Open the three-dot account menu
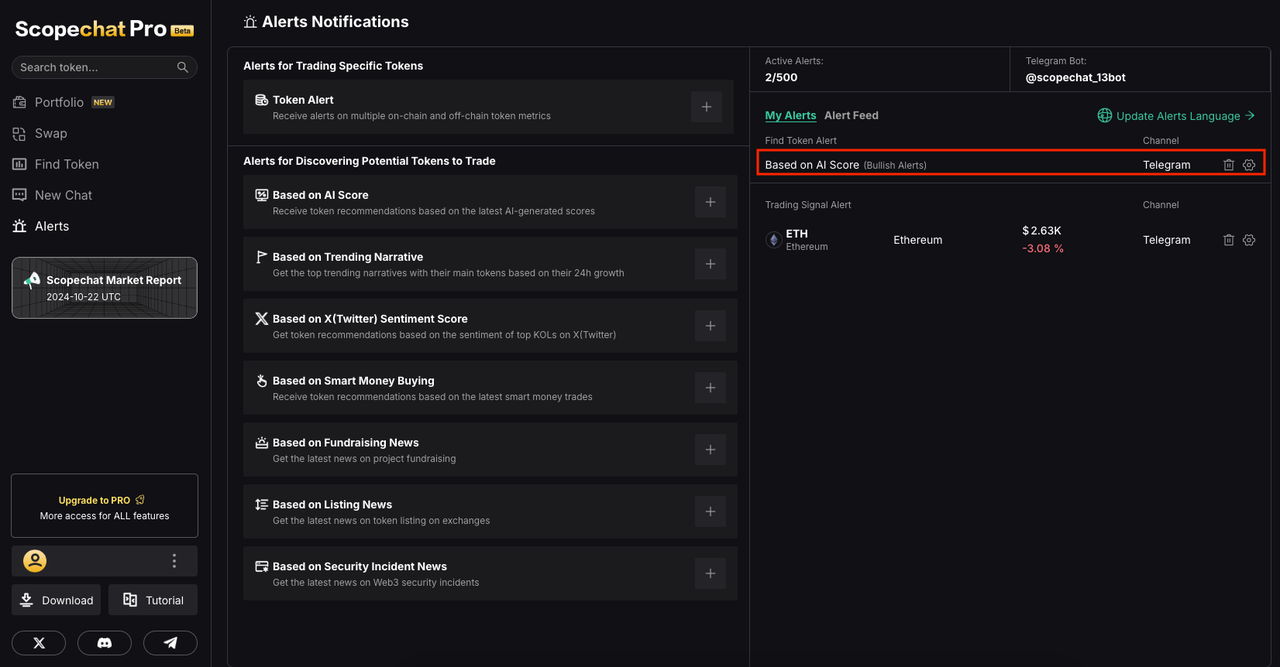Screen dimensions: 1280x667 click(174, 561)
